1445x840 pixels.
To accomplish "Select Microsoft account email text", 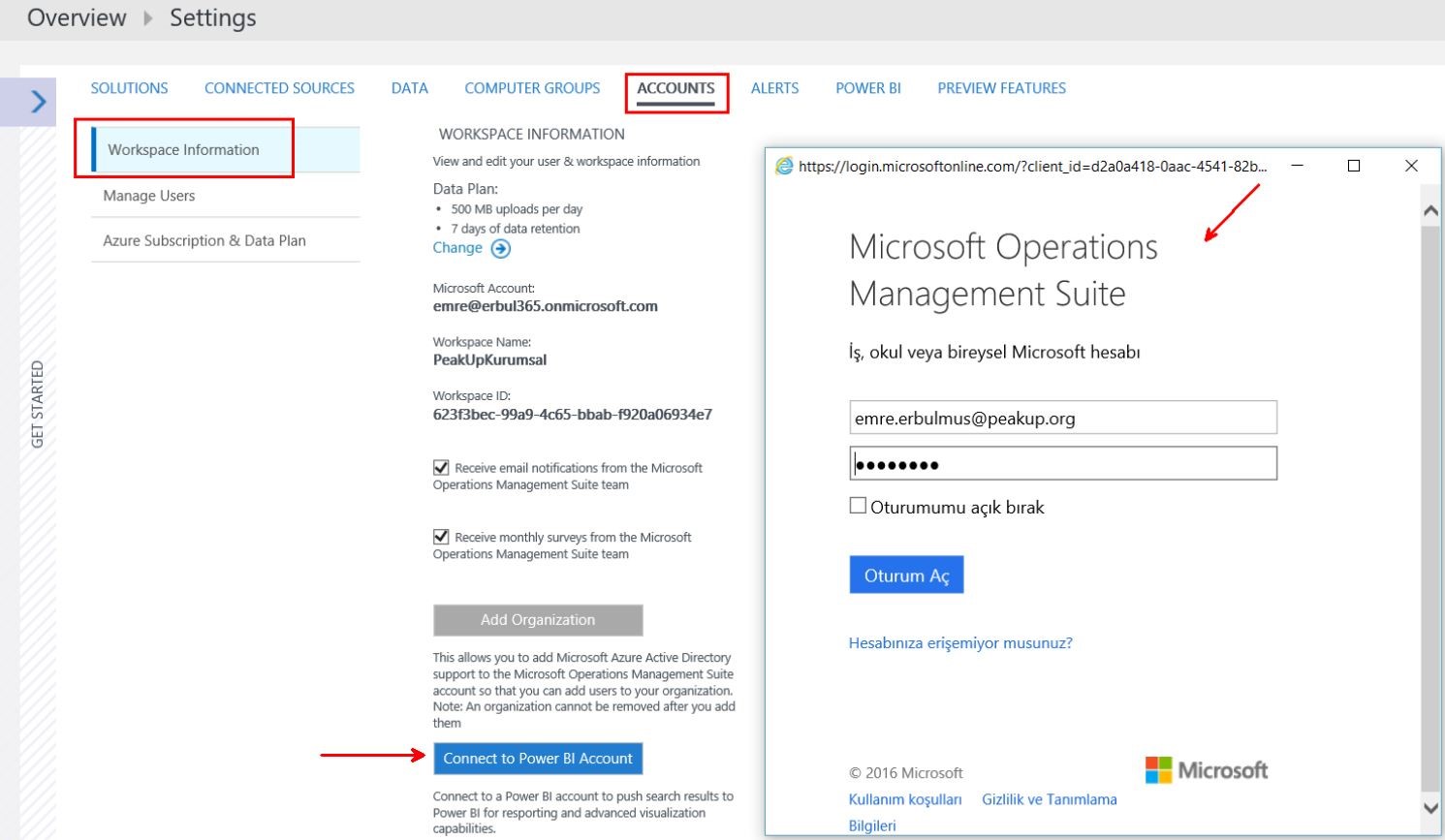I will point(546,306).
